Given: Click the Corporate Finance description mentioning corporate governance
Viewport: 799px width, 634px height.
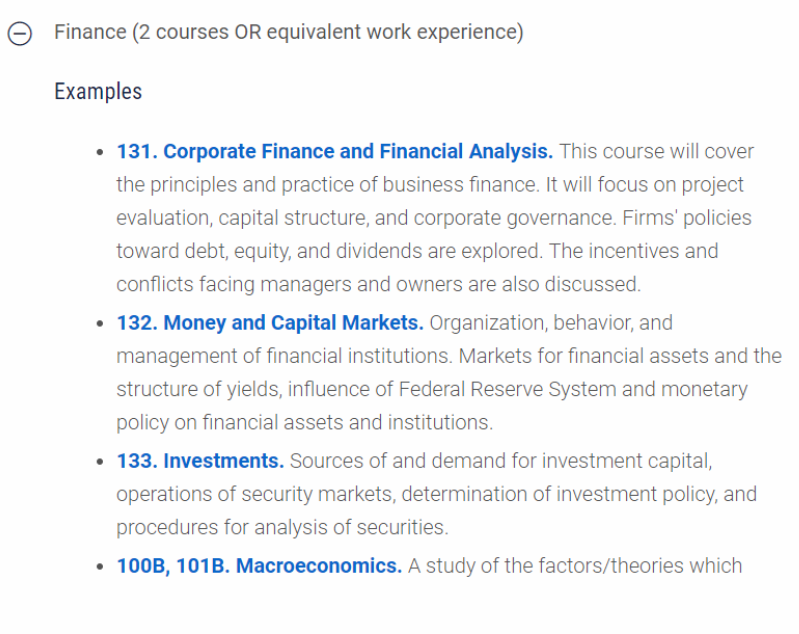Looking at the screenshot, I should (434, 218).
